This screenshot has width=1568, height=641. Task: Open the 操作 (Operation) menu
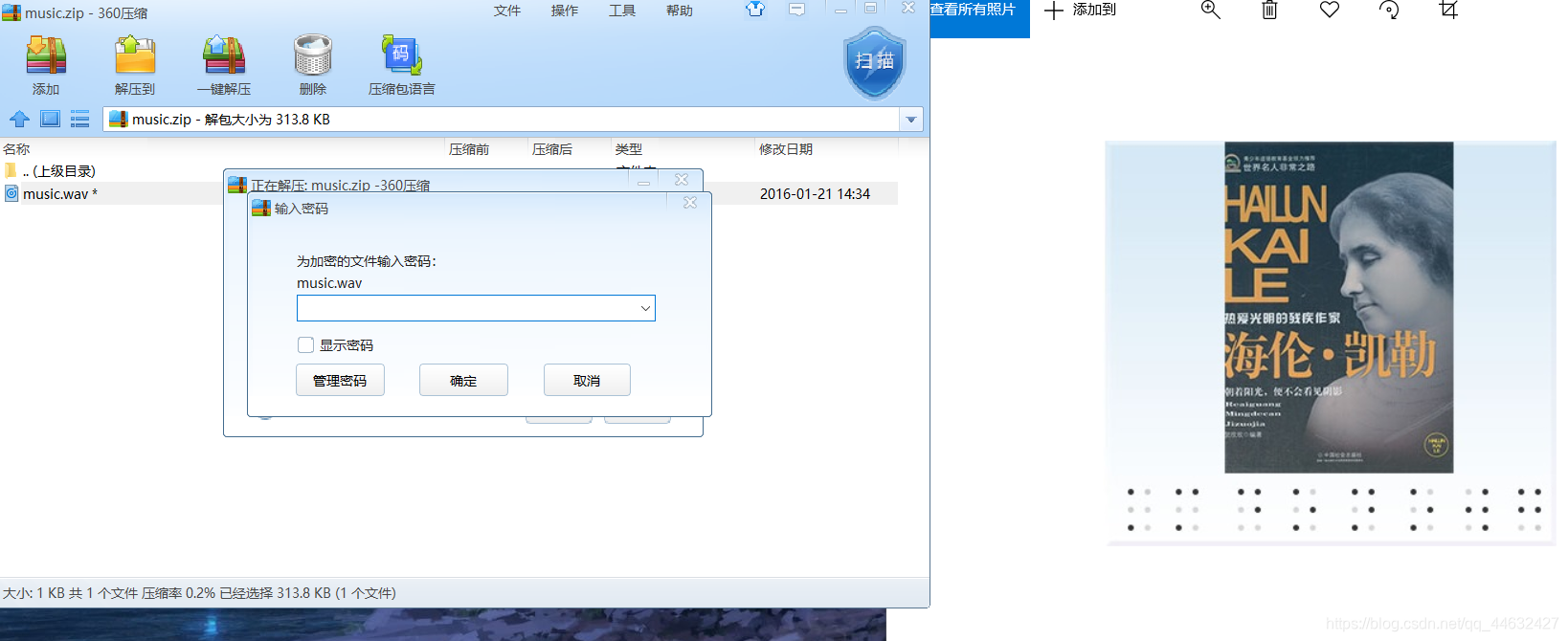point(565,11)
